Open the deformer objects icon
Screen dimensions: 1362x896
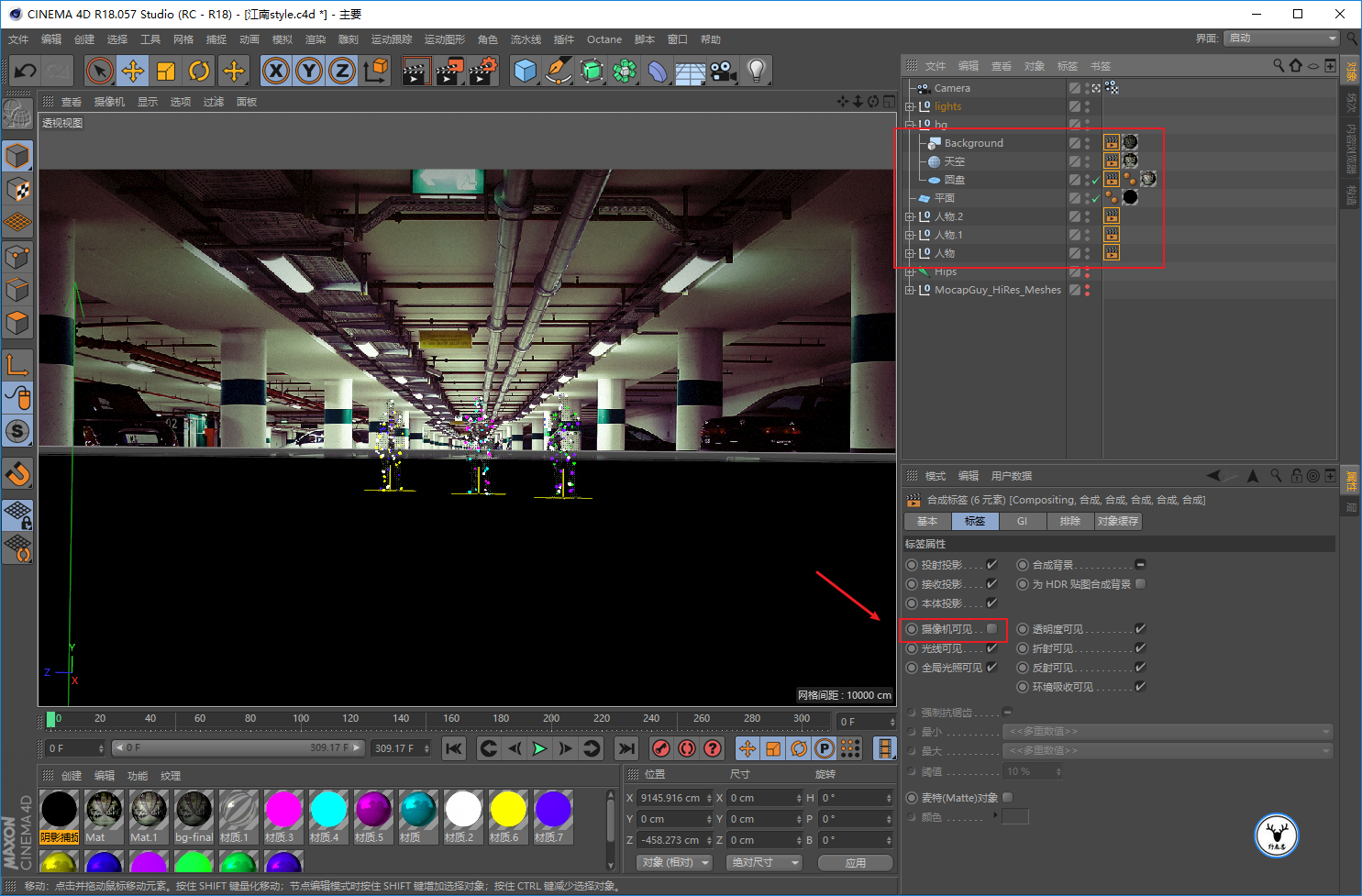658,71
